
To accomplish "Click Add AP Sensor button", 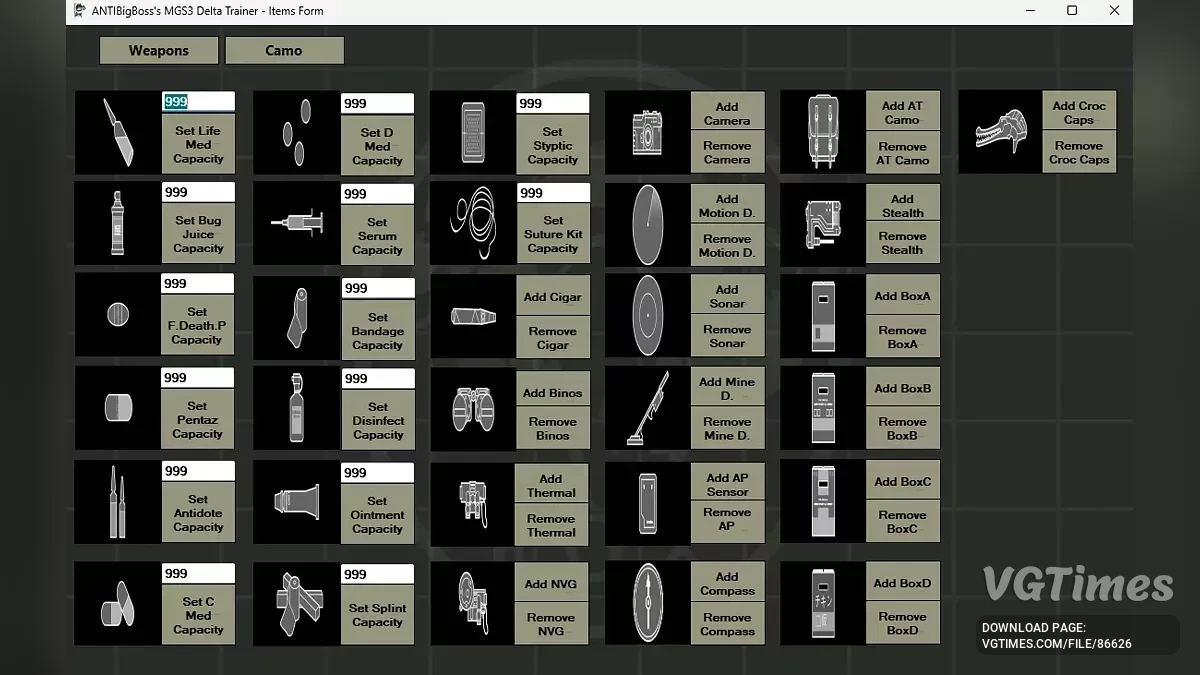I will point(727,485).
